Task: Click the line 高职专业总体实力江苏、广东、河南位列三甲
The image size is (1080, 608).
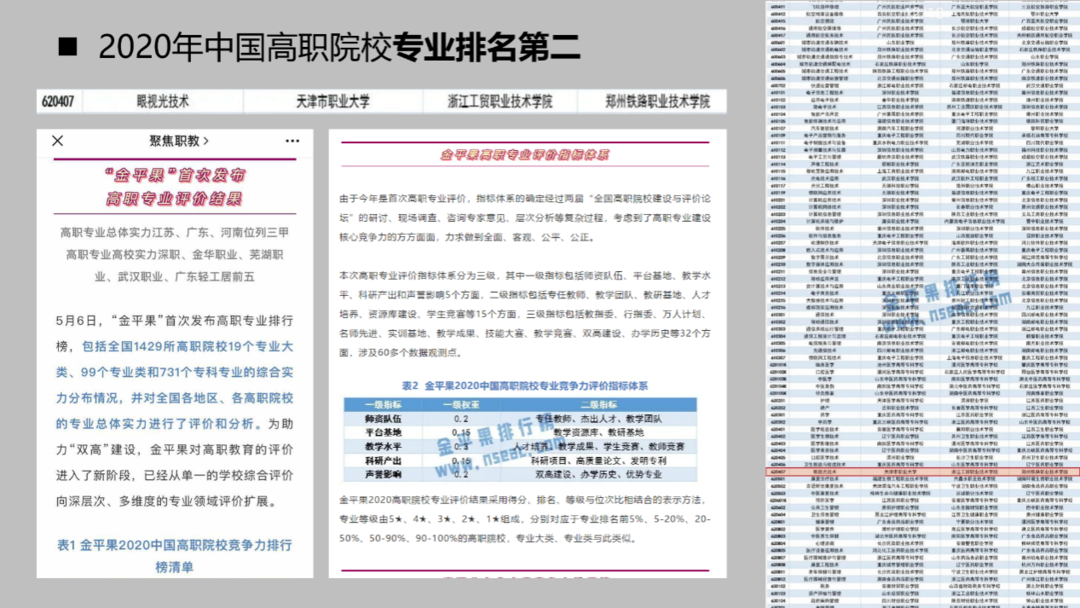Action: tap(174, 233)
